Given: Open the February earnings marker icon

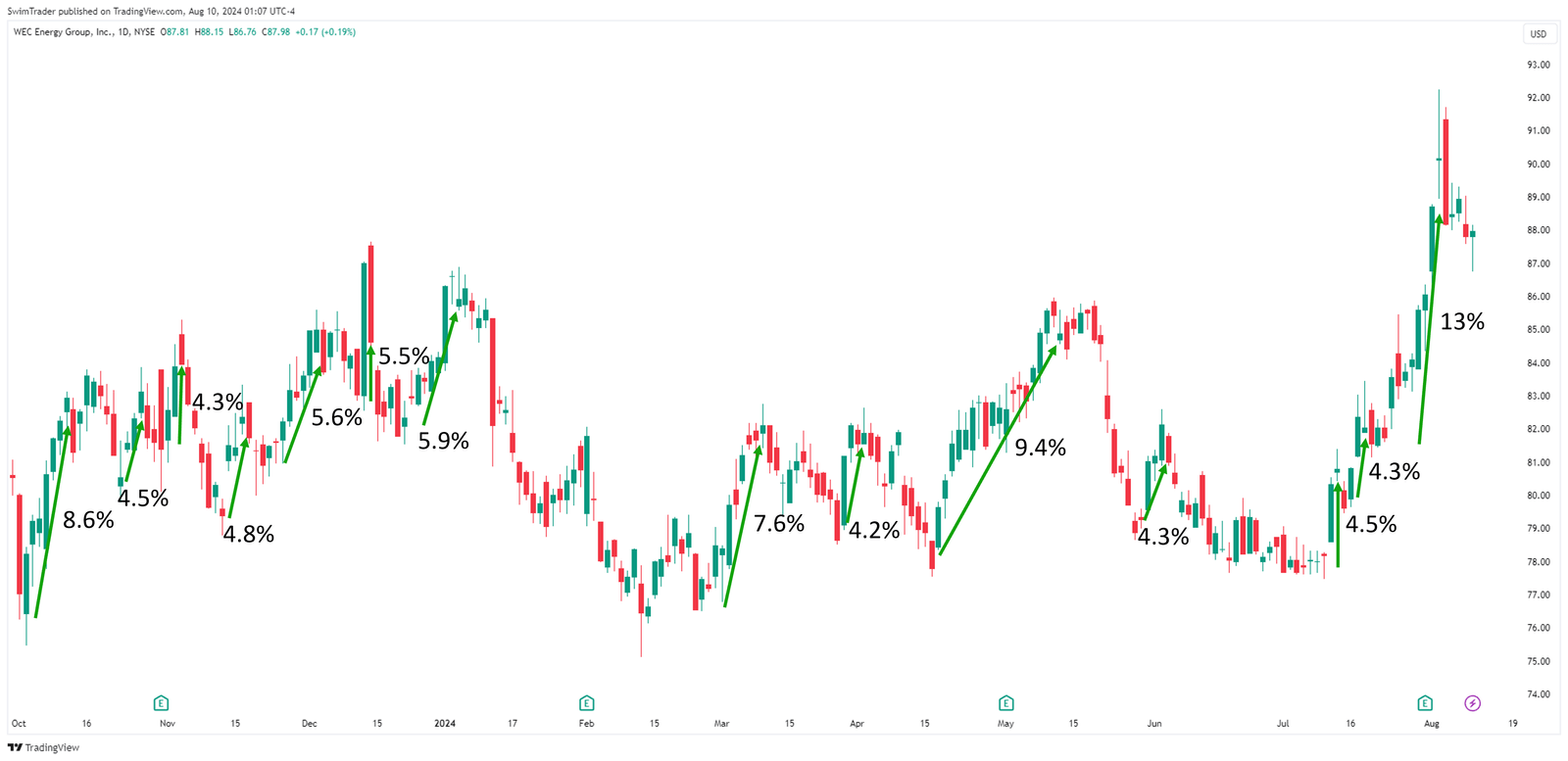Looking at the screenshot, I should click(x=586, y=703).
